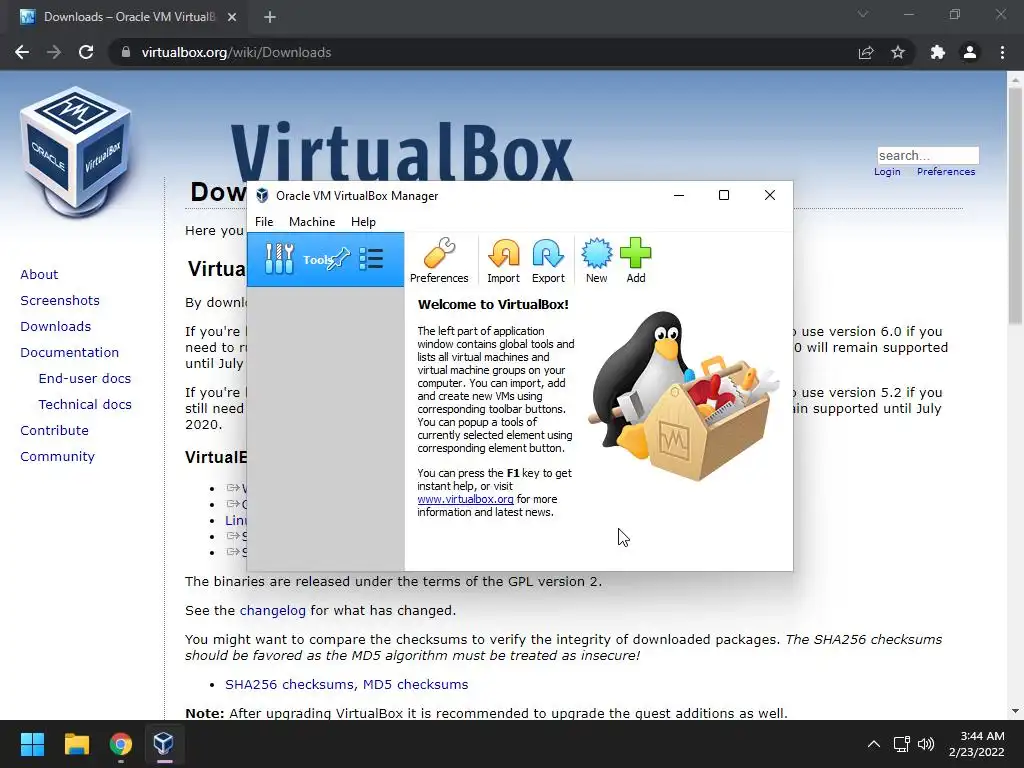1024x768 pixels.
Task: Click the Export appliance icon
Action: [548, 260]
